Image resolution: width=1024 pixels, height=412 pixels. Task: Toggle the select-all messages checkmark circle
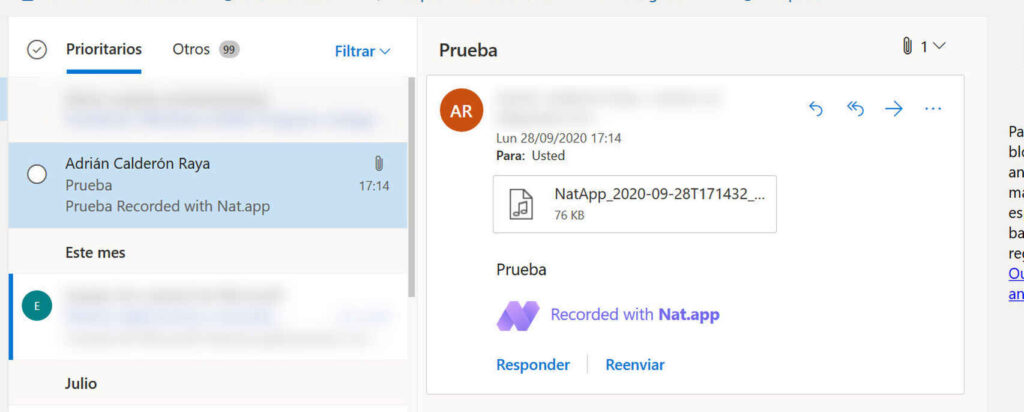[37, 50]
